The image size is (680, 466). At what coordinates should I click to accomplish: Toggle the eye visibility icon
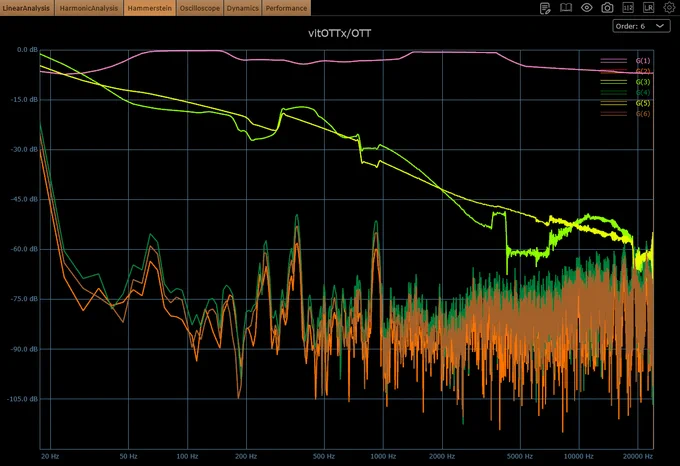coord(587,7)
